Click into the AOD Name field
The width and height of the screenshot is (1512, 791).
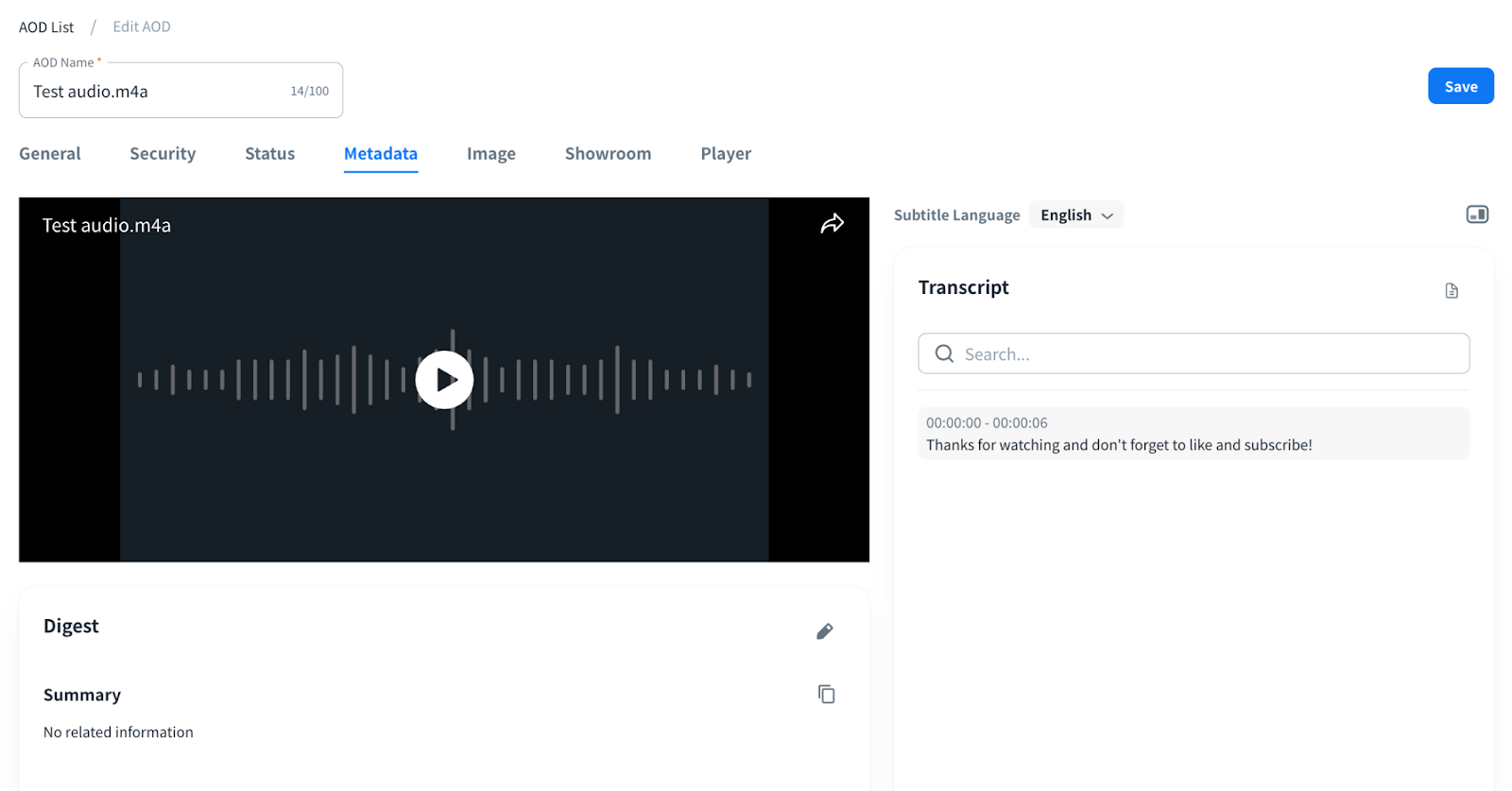[156, 92]
